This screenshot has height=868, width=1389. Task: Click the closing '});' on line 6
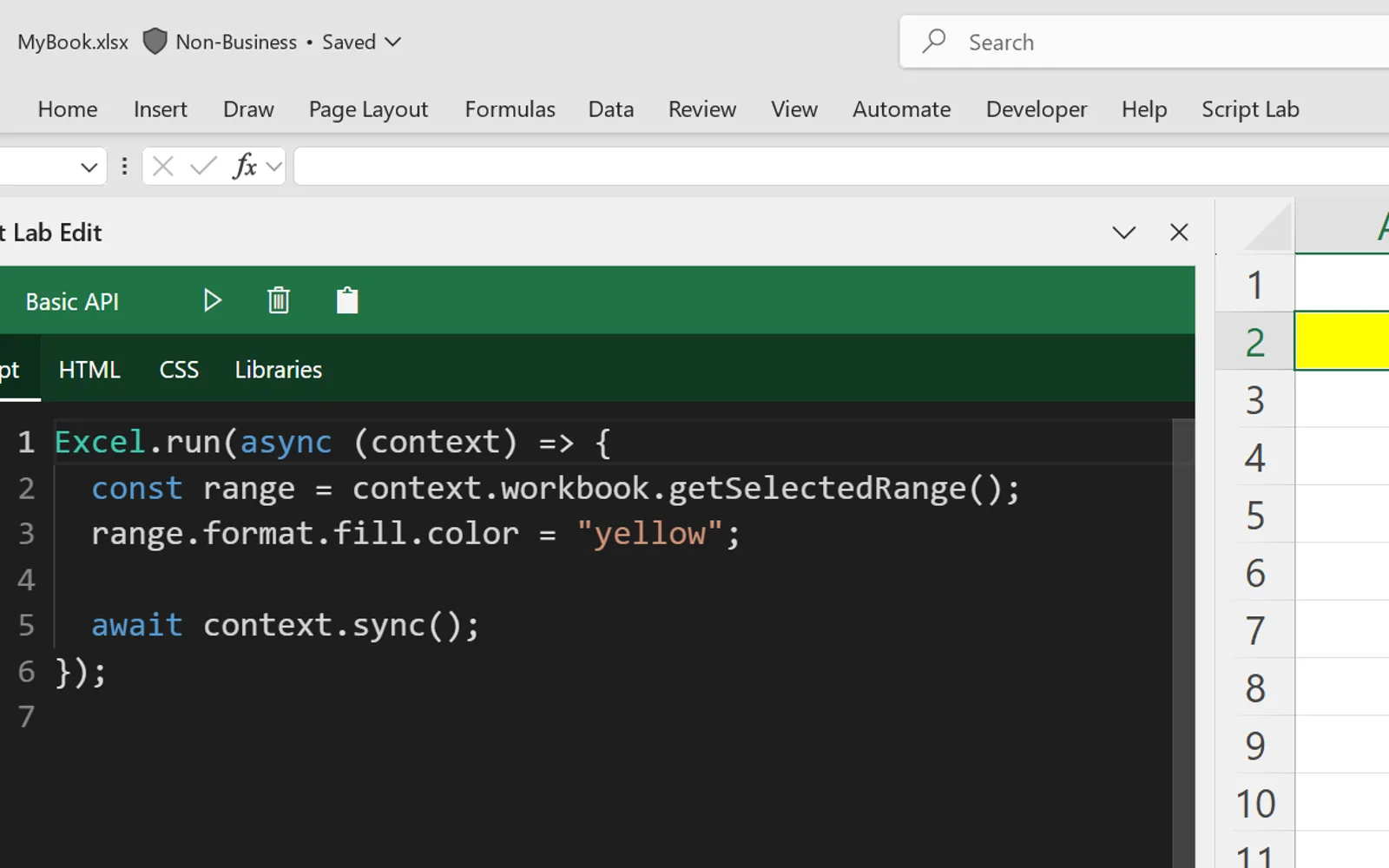point(81,672)
